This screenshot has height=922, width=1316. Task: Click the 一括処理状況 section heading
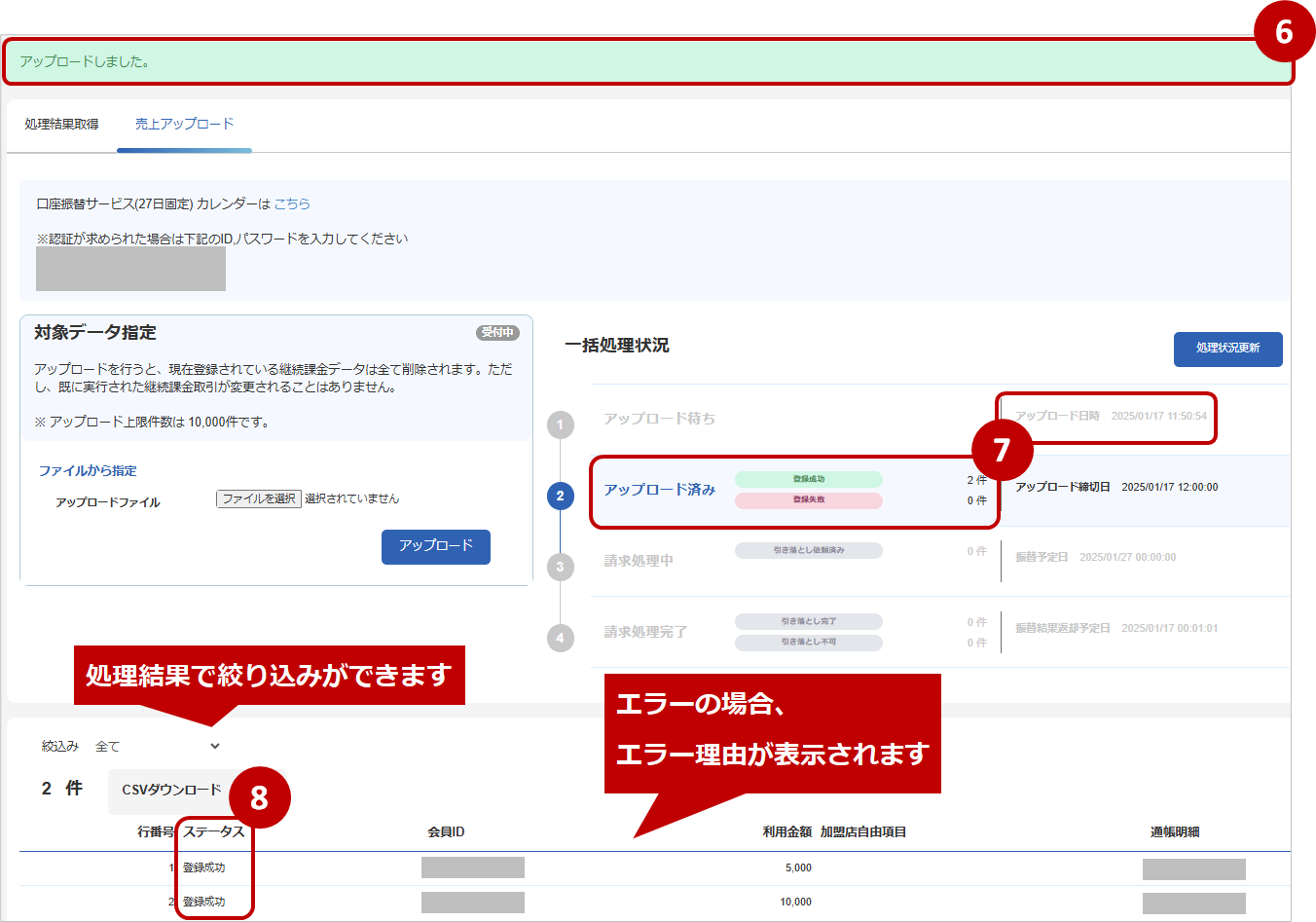click(617, 346)
